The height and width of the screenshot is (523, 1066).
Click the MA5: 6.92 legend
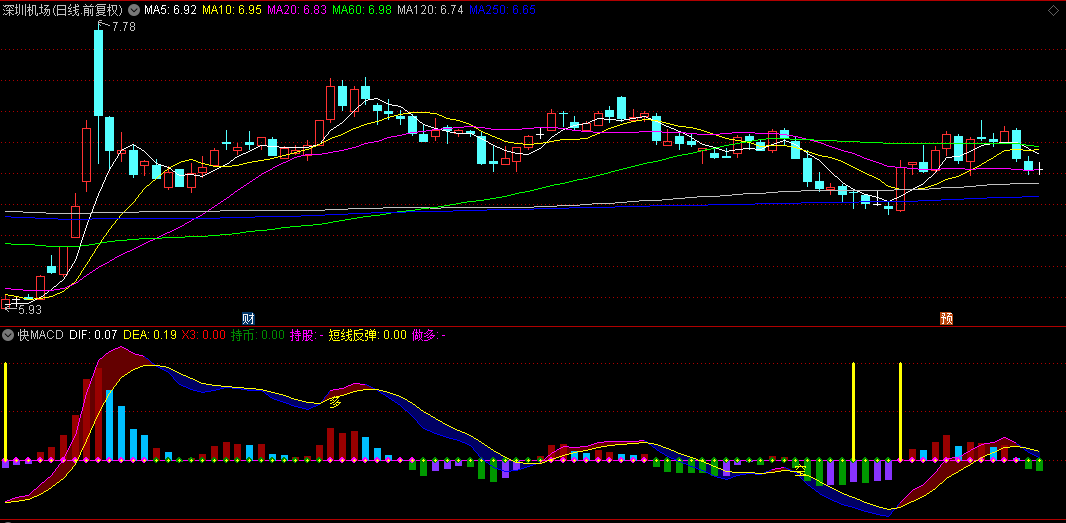point(170,10)
